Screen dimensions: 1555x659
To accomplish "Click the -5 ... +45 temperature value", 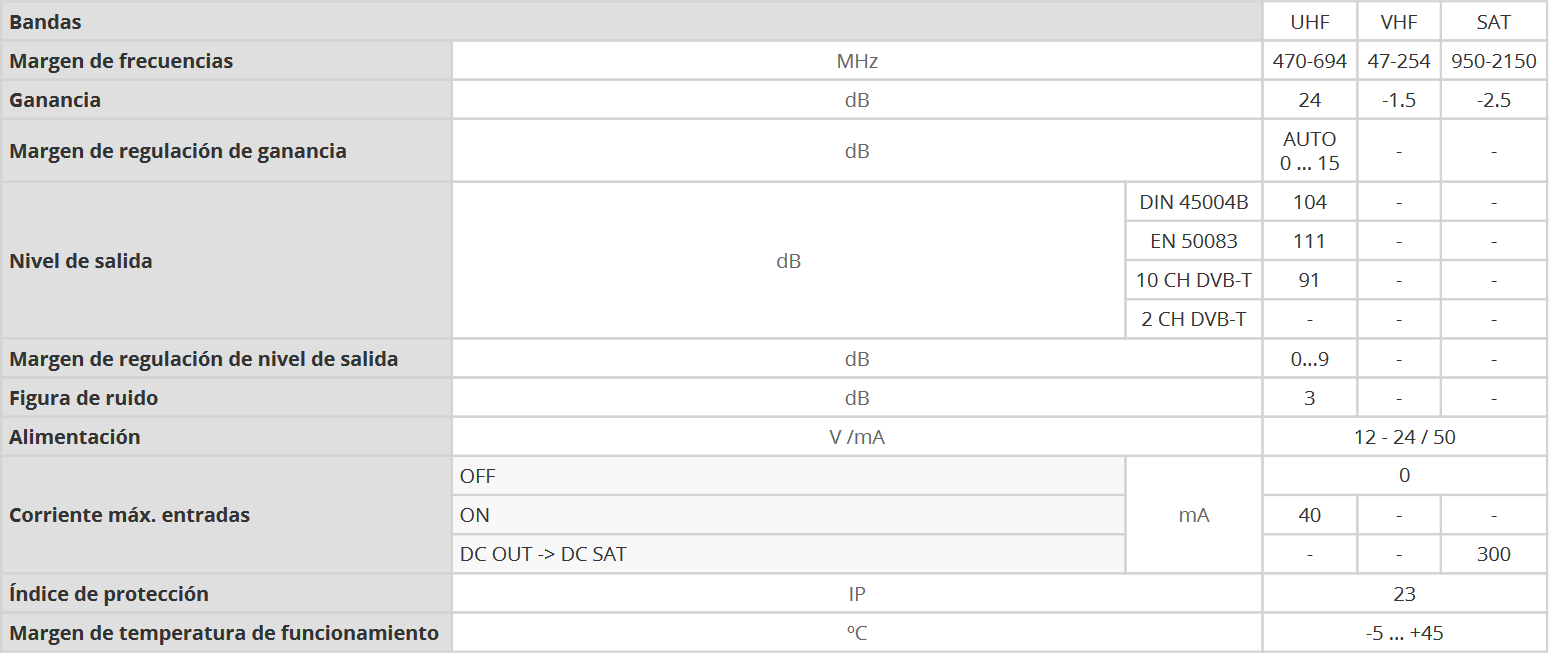I will tap(1404, 633).
